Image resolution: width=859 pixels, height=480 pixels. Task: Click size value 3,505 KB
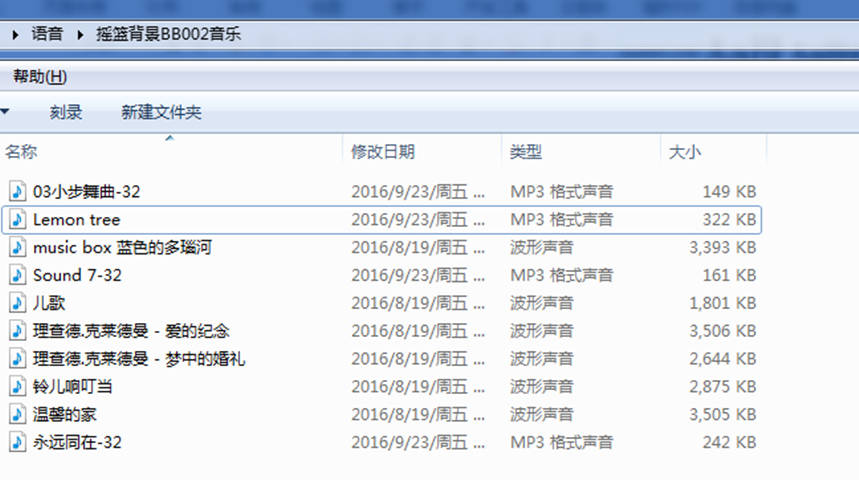[723, 415]
